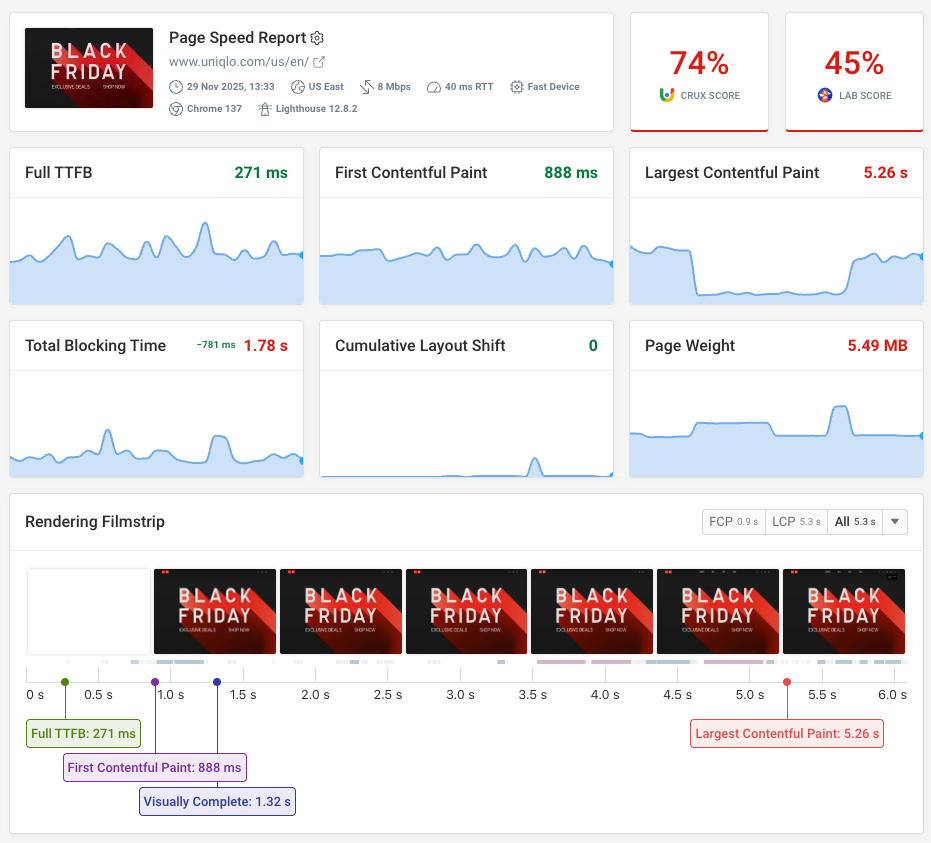
Task: Open the Page Speed Report settings gear
Action: click(x=317, y=38)
